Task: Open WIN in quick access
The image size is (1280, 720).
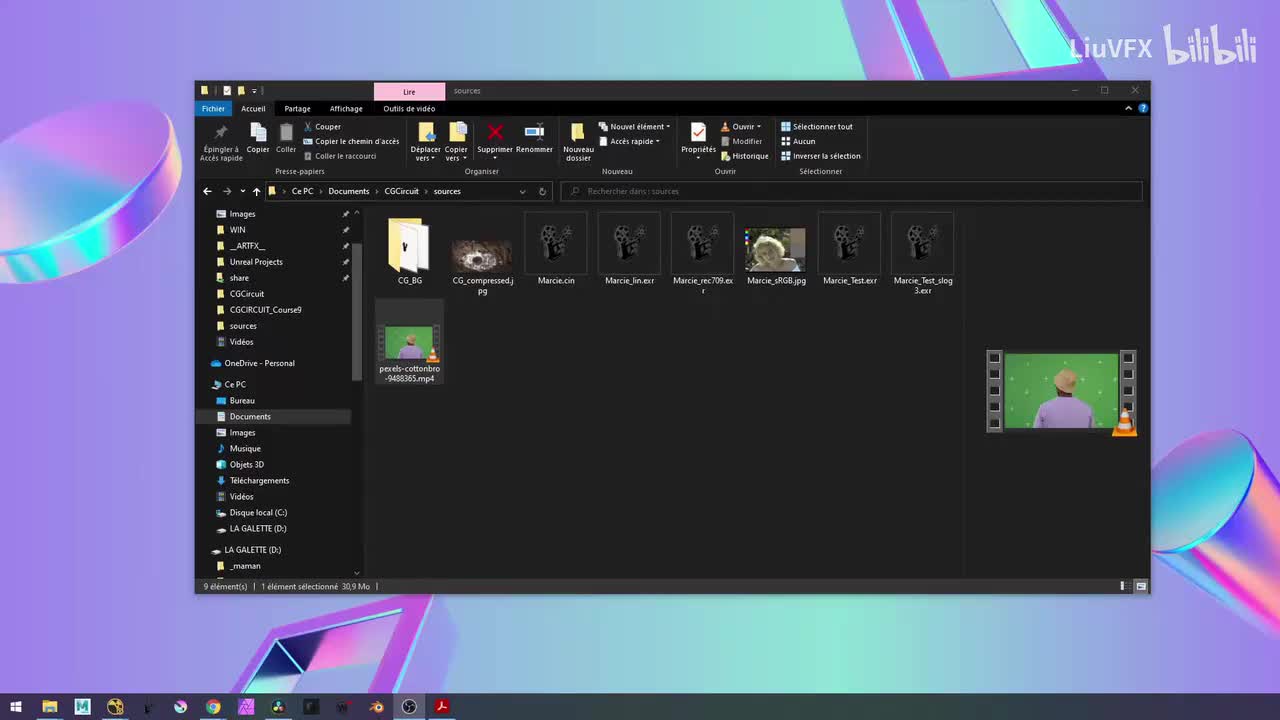Action: [x=237, y=230]
